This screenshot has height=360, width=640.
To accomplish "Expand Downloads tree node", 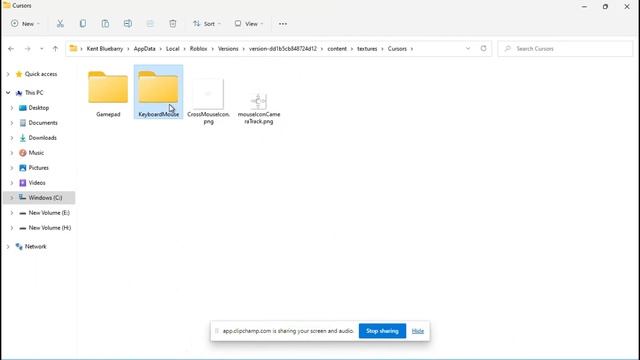I will point(12,138).
